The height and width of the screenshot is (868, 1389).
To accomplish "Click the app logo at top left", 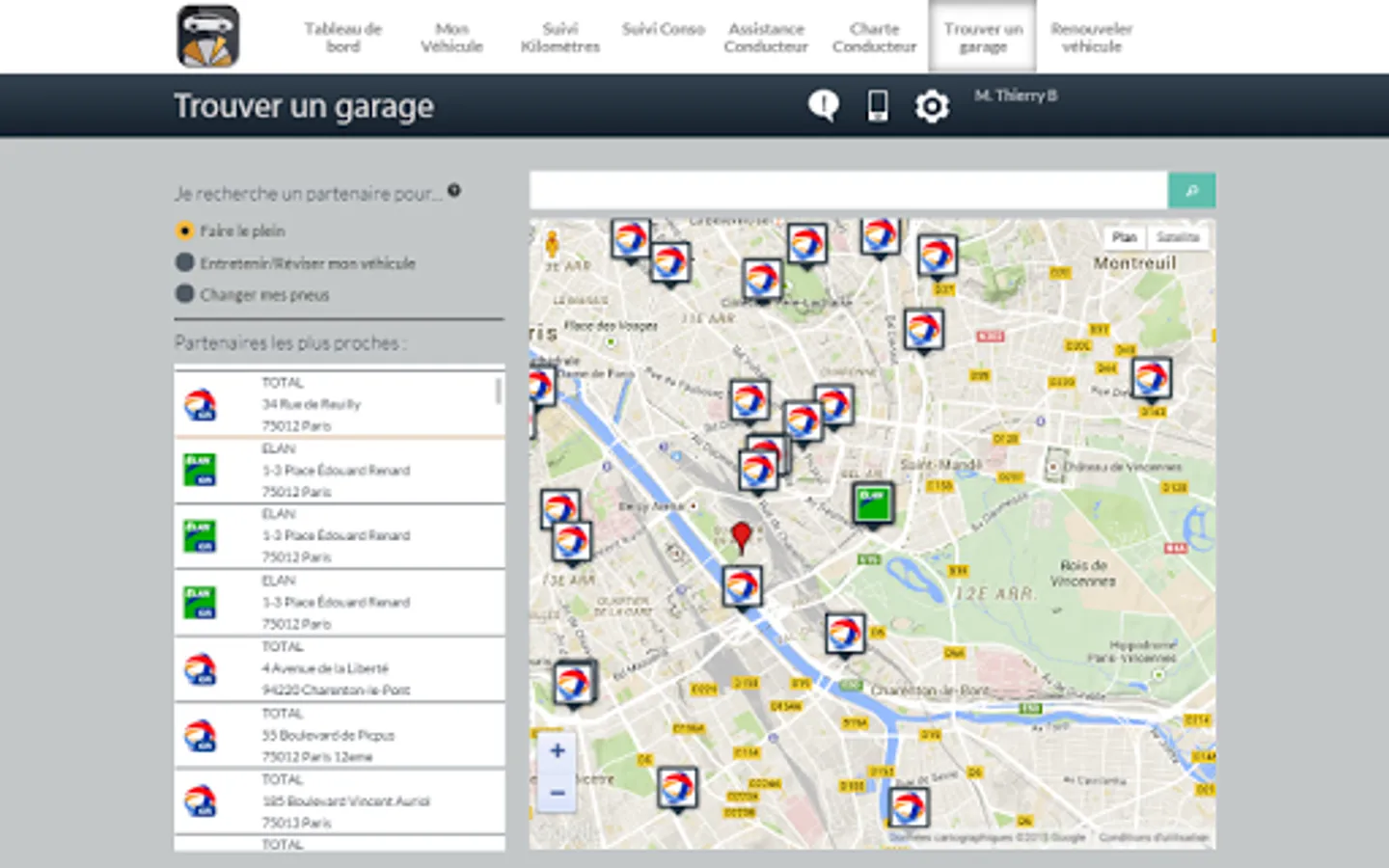I will pyautogui.click(x=204, y=36).
